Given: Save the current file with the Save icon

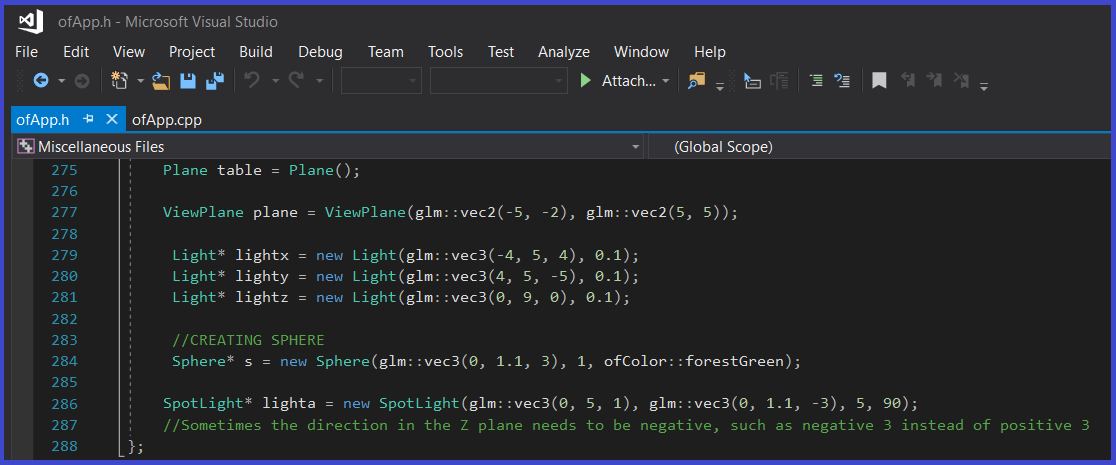Looking at the screenshot, I should tap(187, 81).
